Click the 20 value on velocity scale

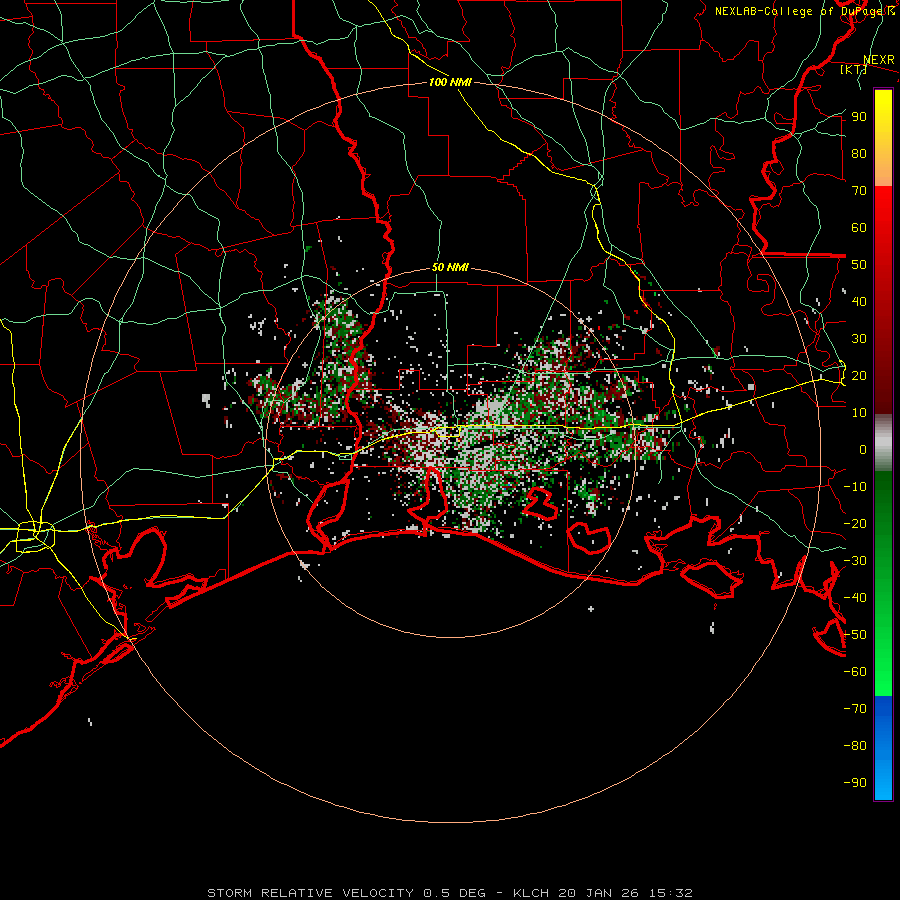point(859,376)
